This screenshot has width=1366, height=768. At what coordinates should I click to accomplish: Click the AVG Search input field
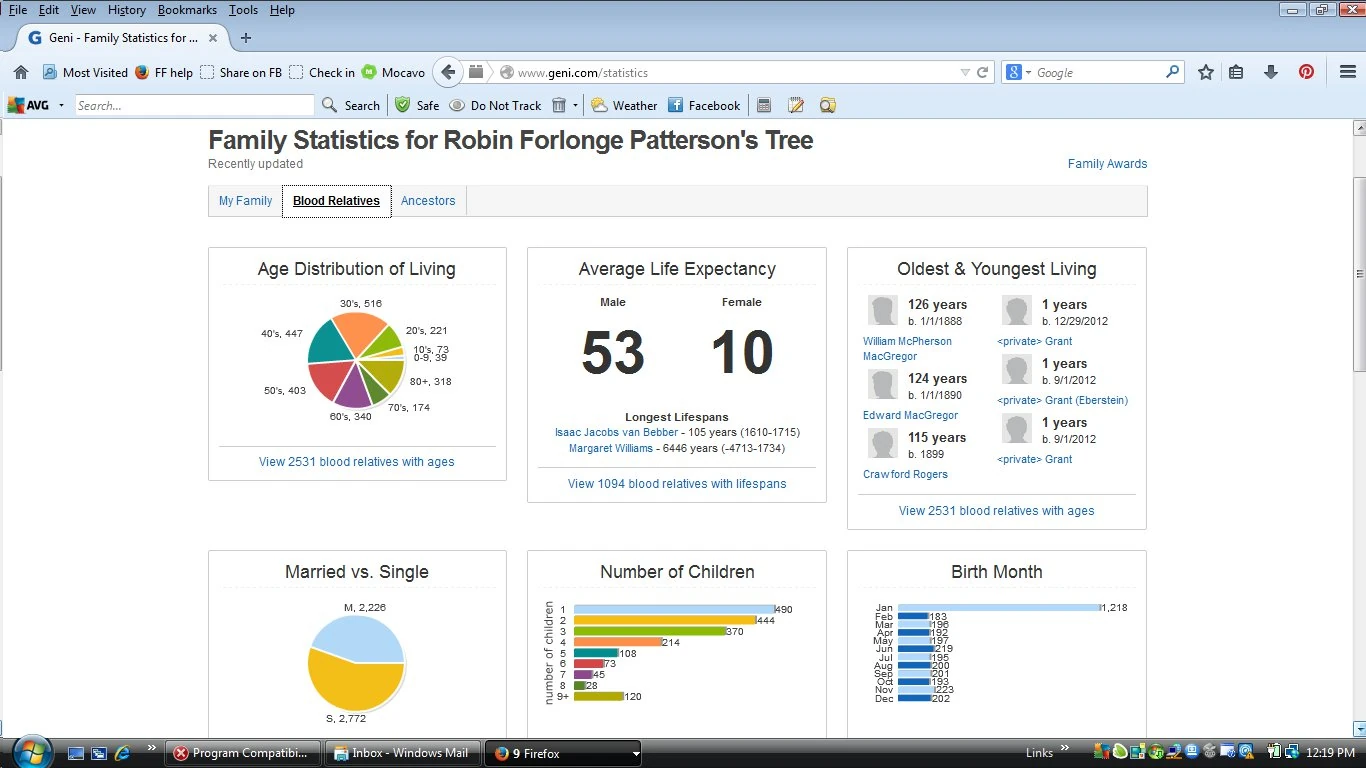(x=195, y=105)
